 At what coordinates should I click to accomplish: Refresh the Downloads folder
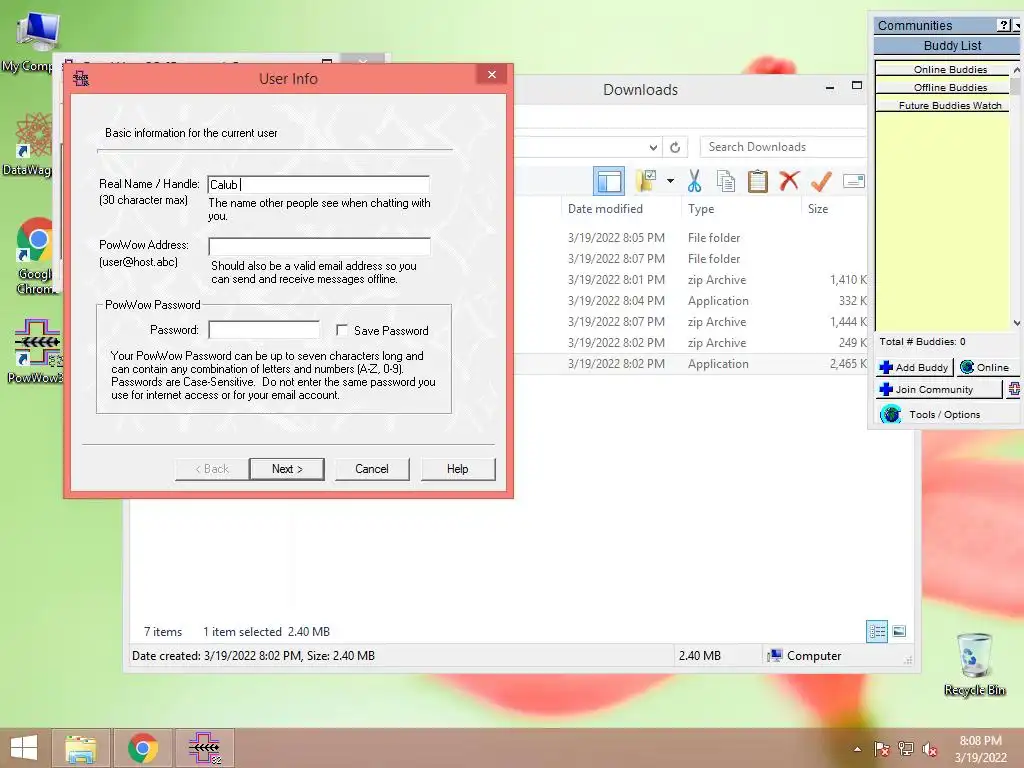[675, 148]
